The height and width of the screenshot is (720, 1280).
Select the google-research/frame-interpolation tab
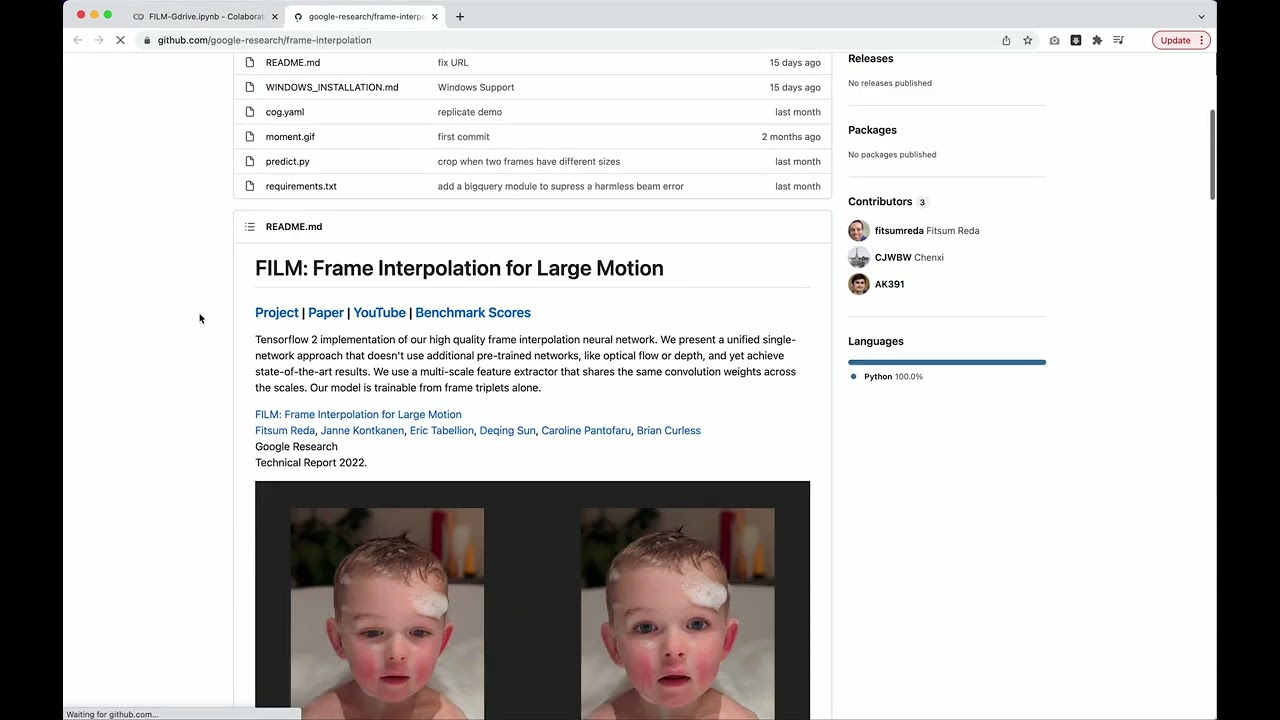point(364,16)
